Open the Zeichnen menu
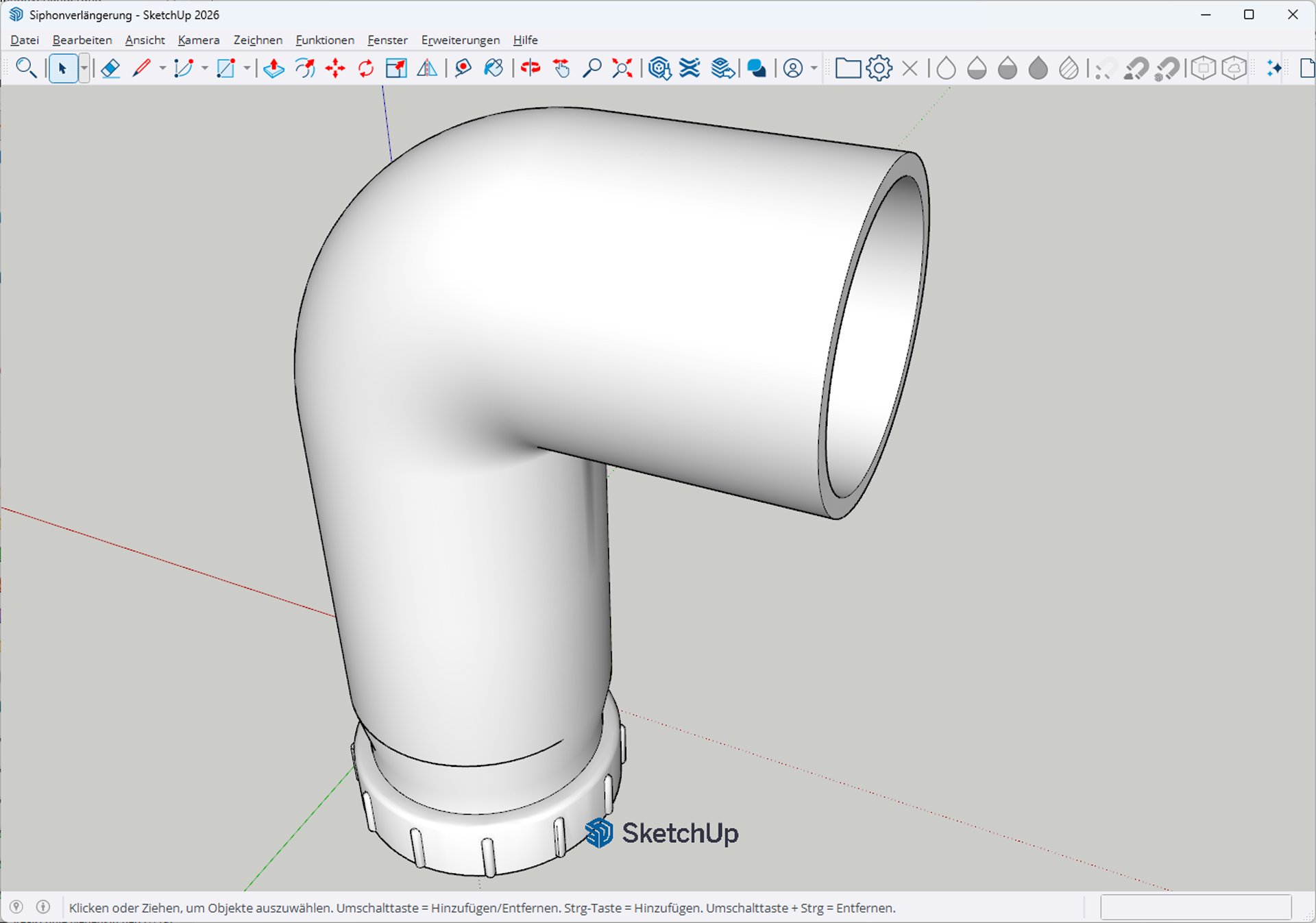This screenshot has width=1316, height=923. click(x=258, y=40)
